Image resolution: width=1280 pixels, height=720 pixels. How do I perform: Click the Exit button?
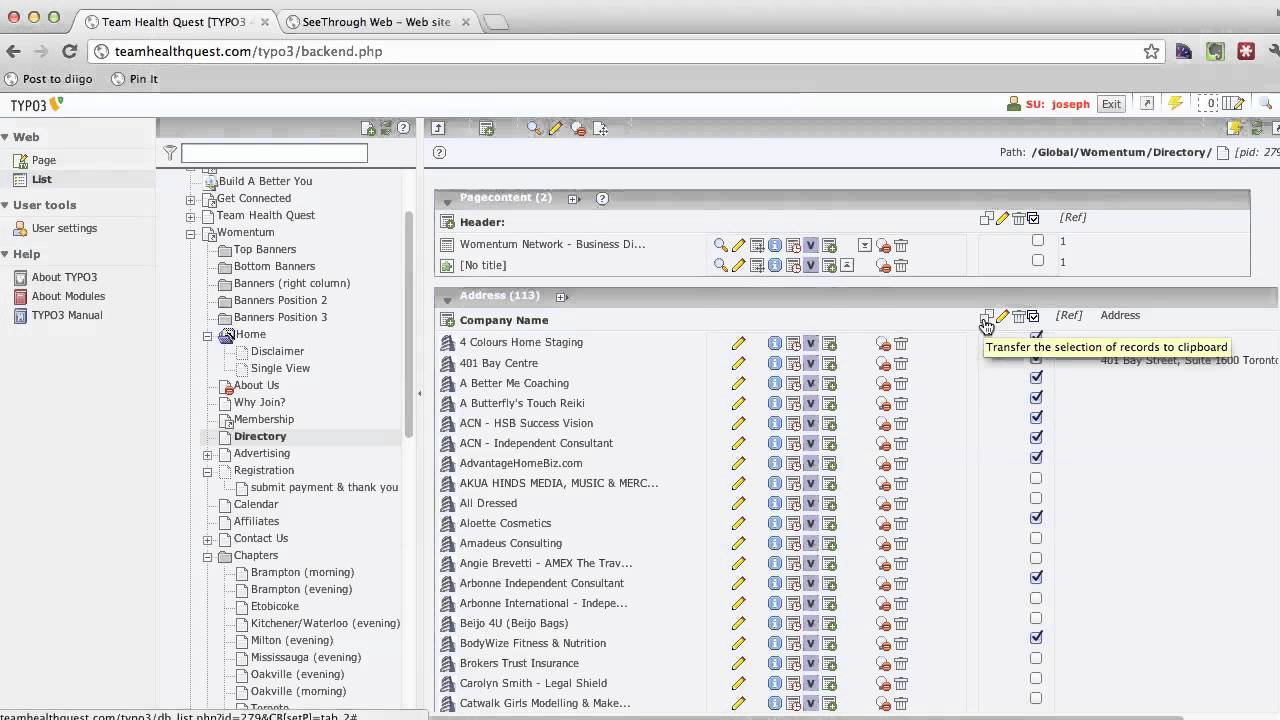tap(1111, 103)
